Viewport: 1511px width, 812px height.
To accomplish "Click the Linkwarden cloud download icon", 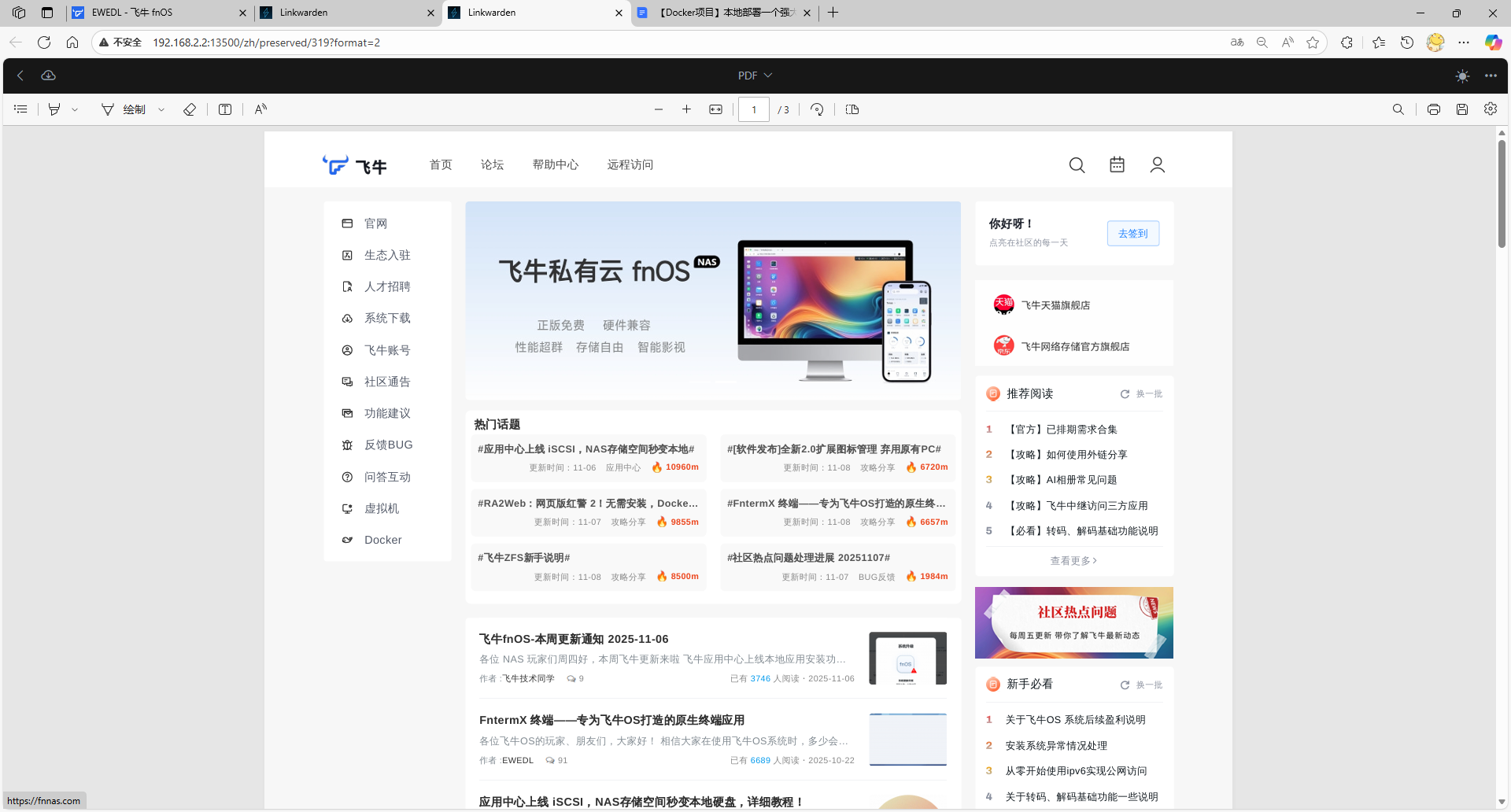I will [48, 76].
